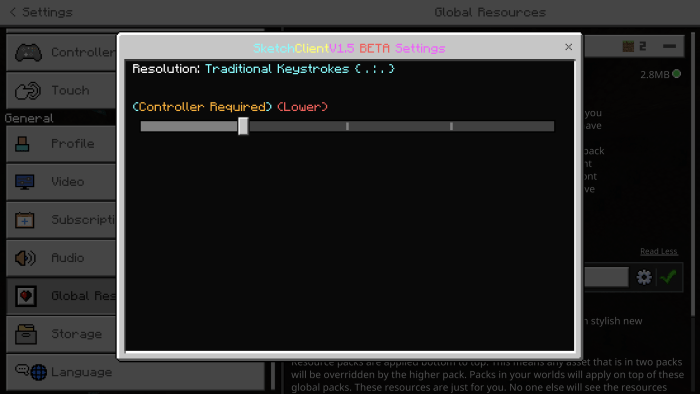The image size is (700, 394).
Task: Click the second tick mark on Resolution slider
Action: coord(347,126)
